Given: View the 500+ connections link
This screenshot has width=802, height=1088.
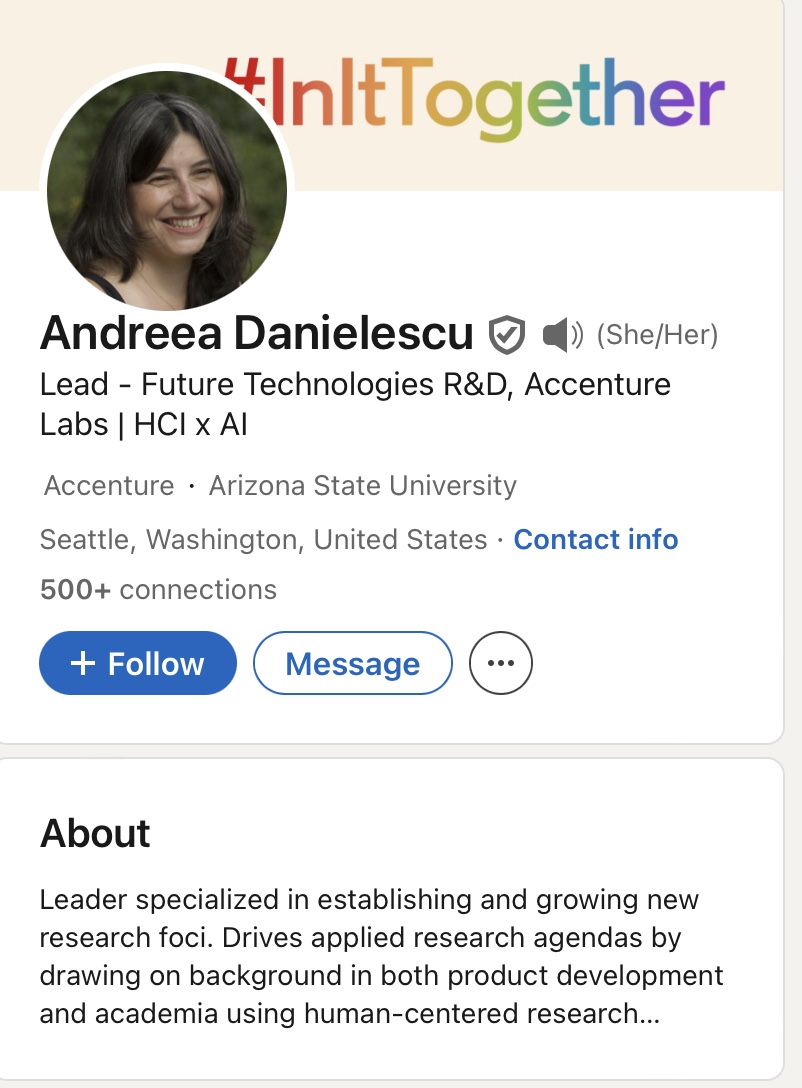Looking at the screenshot, I should [158, 589].
